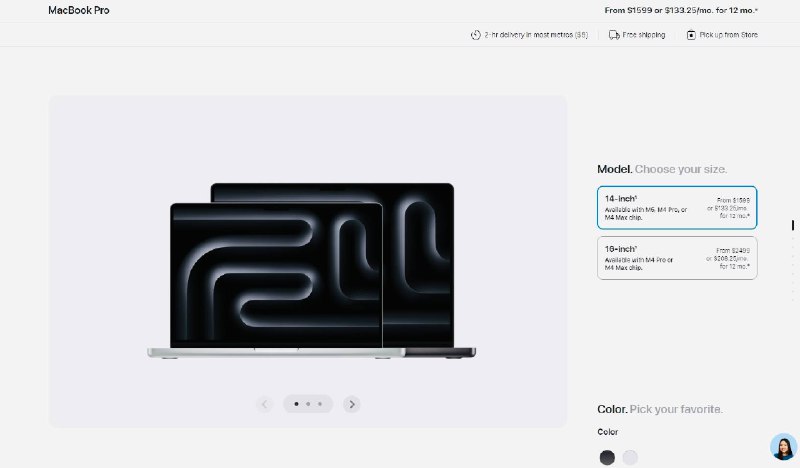Image resolution: width=800 pixels, height=468 pixels.
Task: Open the Pick up from Store link
Action: (729, 35)
